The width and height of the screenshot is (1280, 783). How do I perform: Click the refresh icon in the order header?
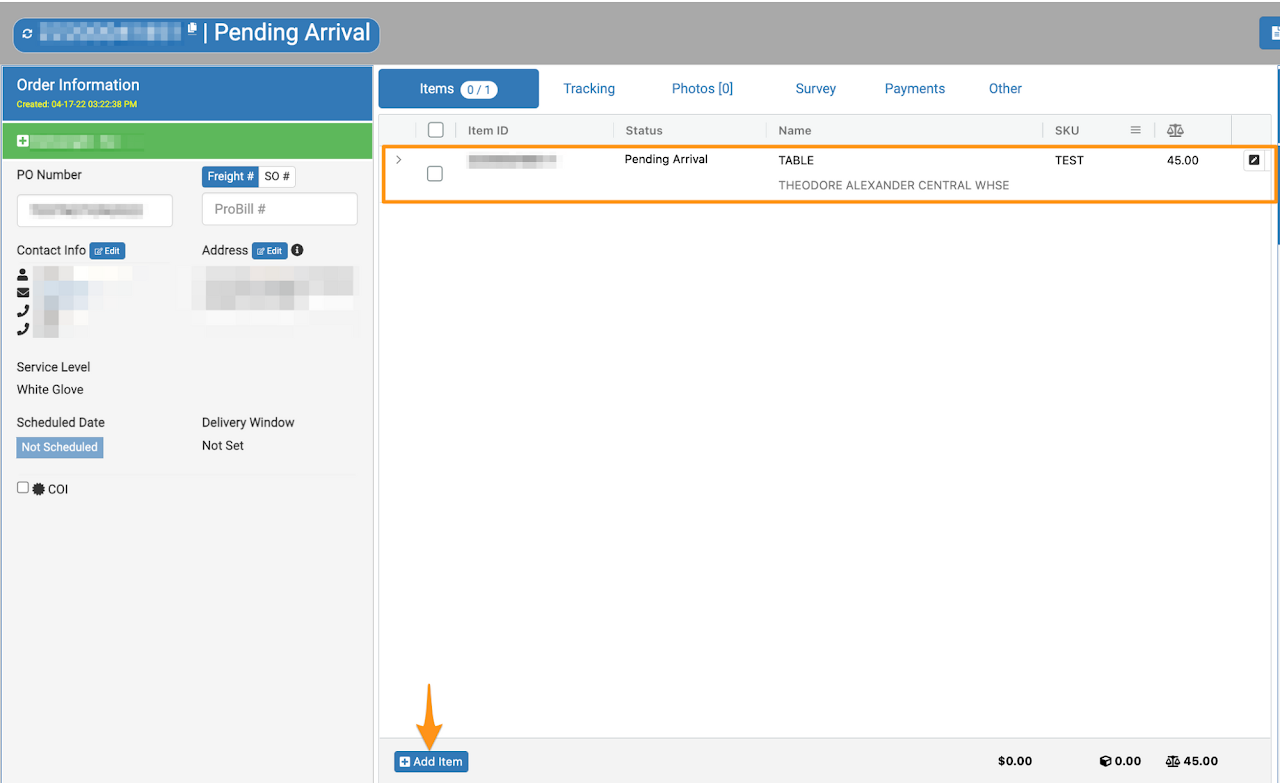27,34
